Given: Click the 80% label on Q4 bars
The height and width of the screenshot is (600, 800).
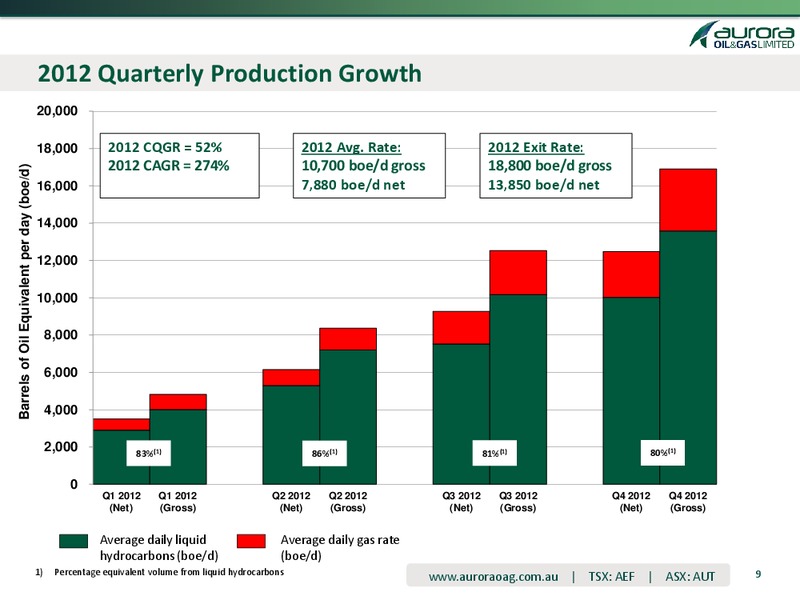Looking at the screenshot, I should (x=663, y=453).
